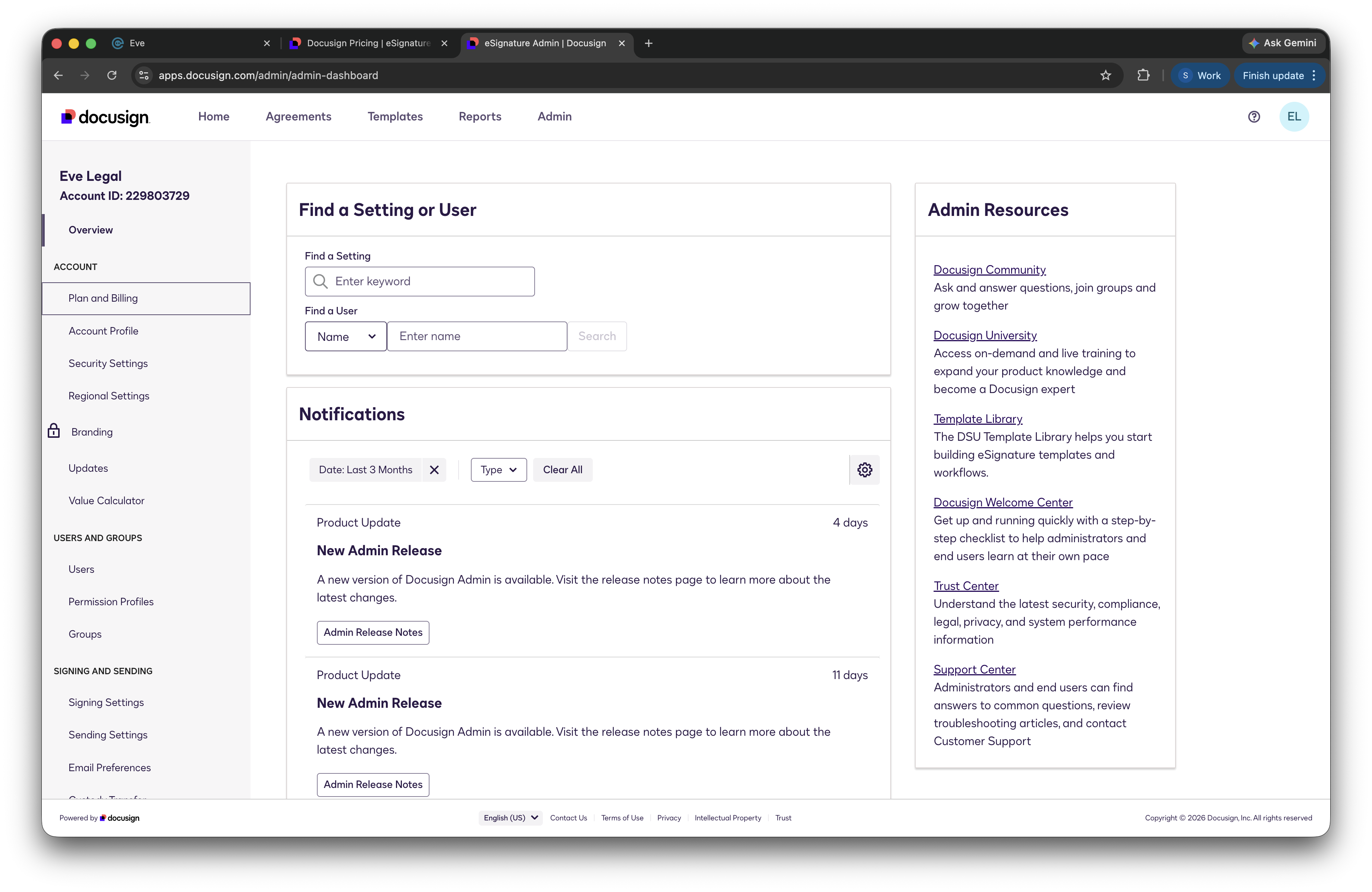Open the Trust Center link
This screenshot has height=892, width=1372.
click(966, 587)
